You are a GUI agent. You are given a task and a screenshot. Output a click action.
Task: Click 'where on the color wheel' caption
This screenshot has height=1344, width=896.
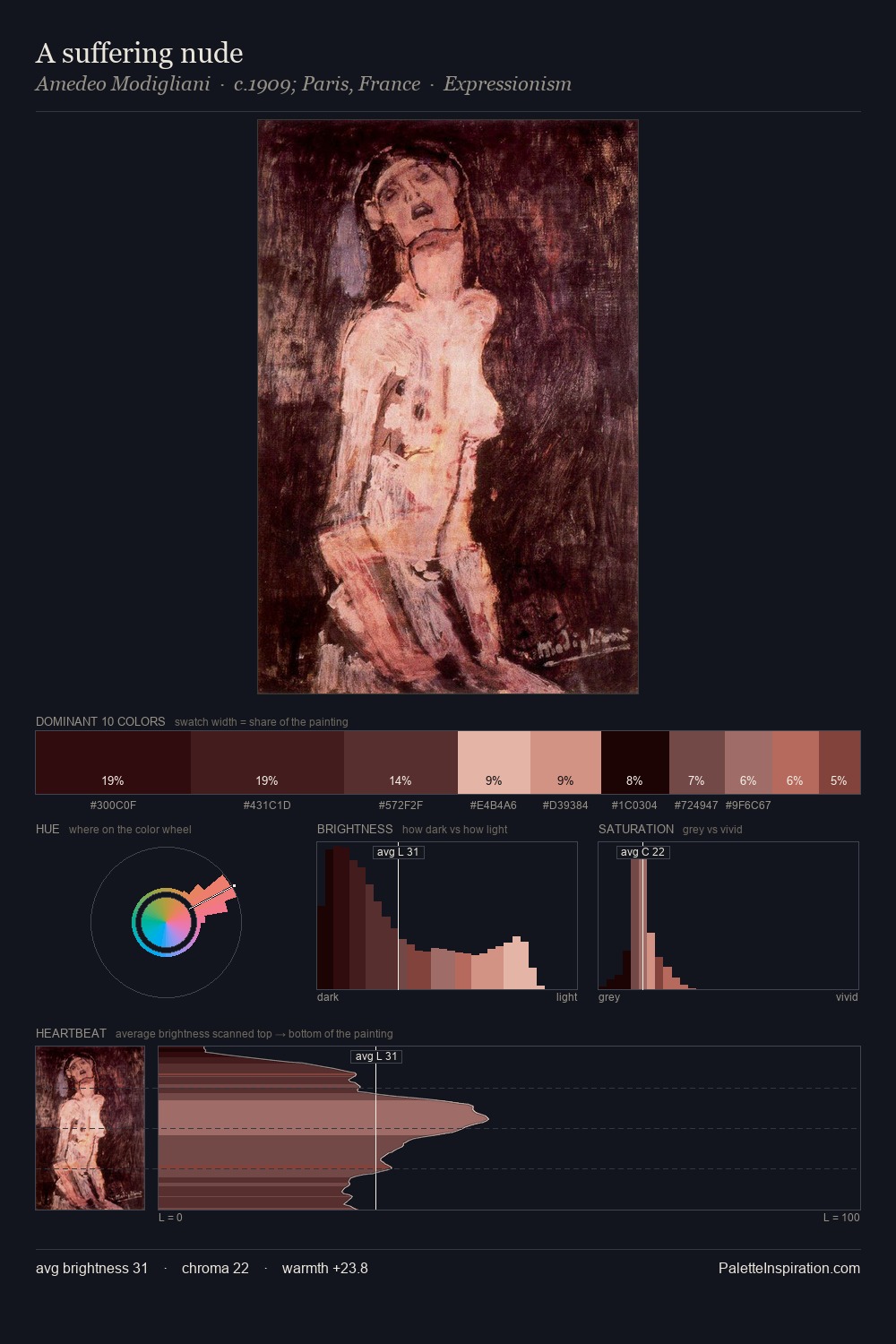130,830
